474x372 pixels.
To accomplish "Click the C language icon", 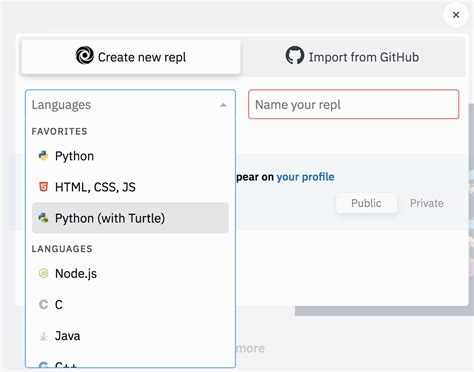I will click(x=43, y=304).
